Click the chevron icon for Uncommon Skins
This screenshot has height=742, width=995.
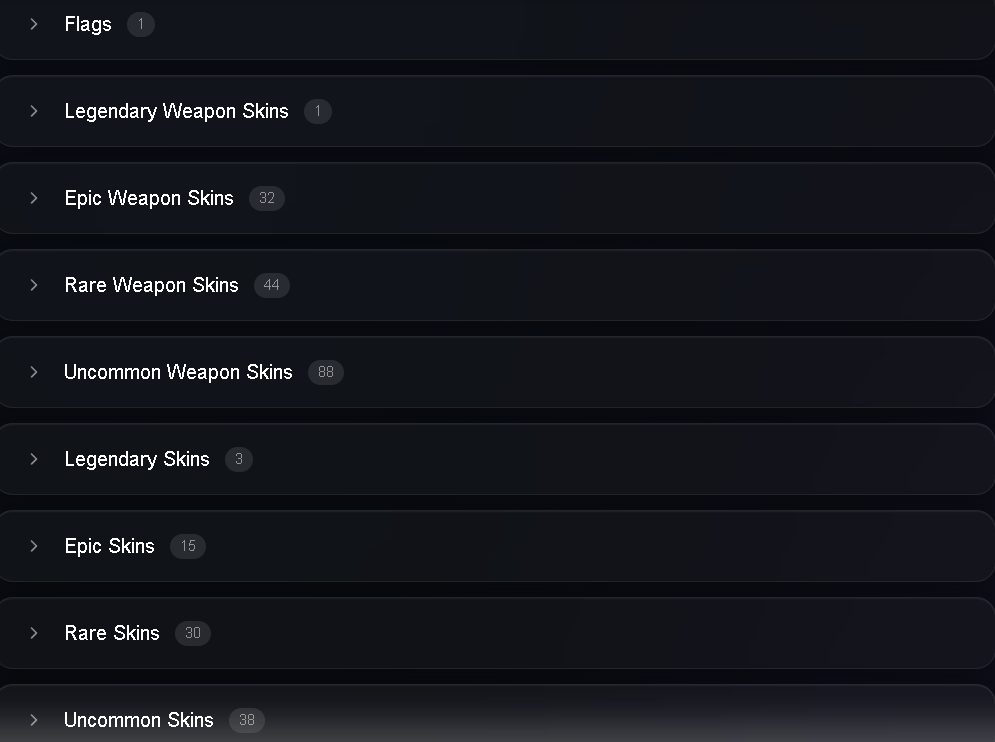[34, 720]
